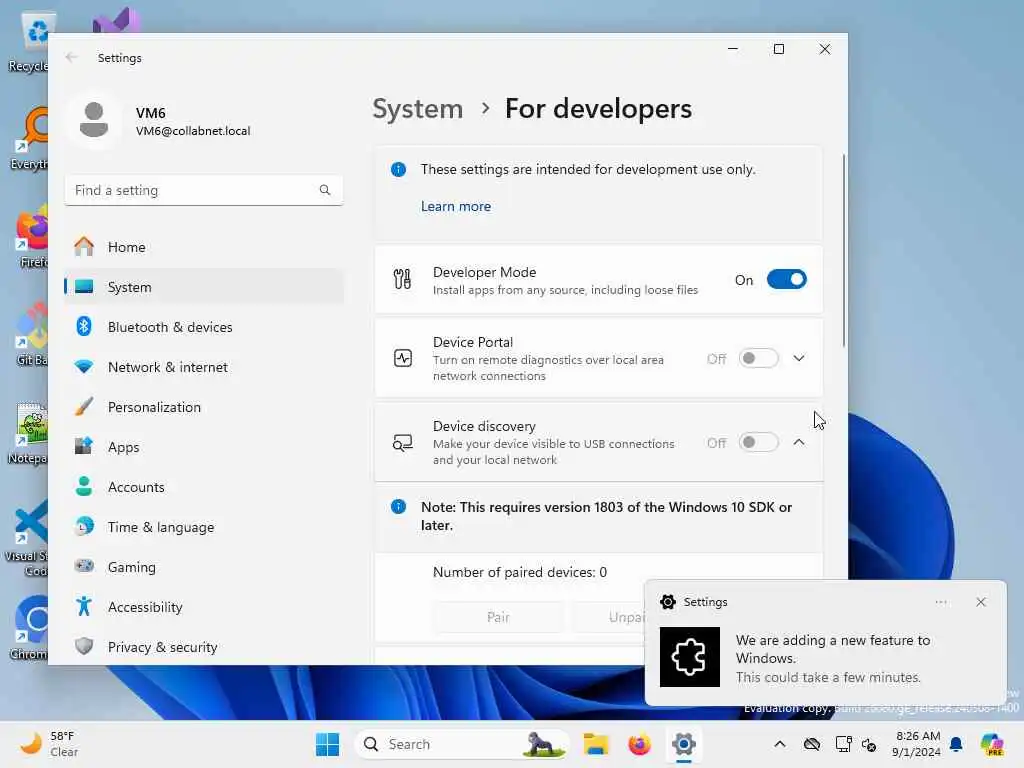Enable the Device discovery switch
The image size is (1024, 768).
[758, 442]
